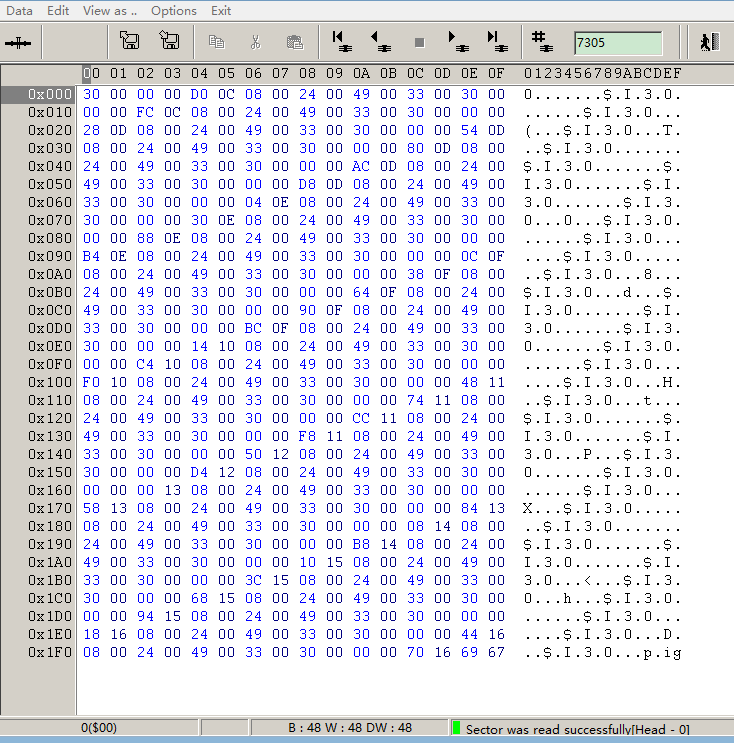Click byte 88 in row 0x080
This screenshot has height=743, width=734.
[x=145, y=238]
